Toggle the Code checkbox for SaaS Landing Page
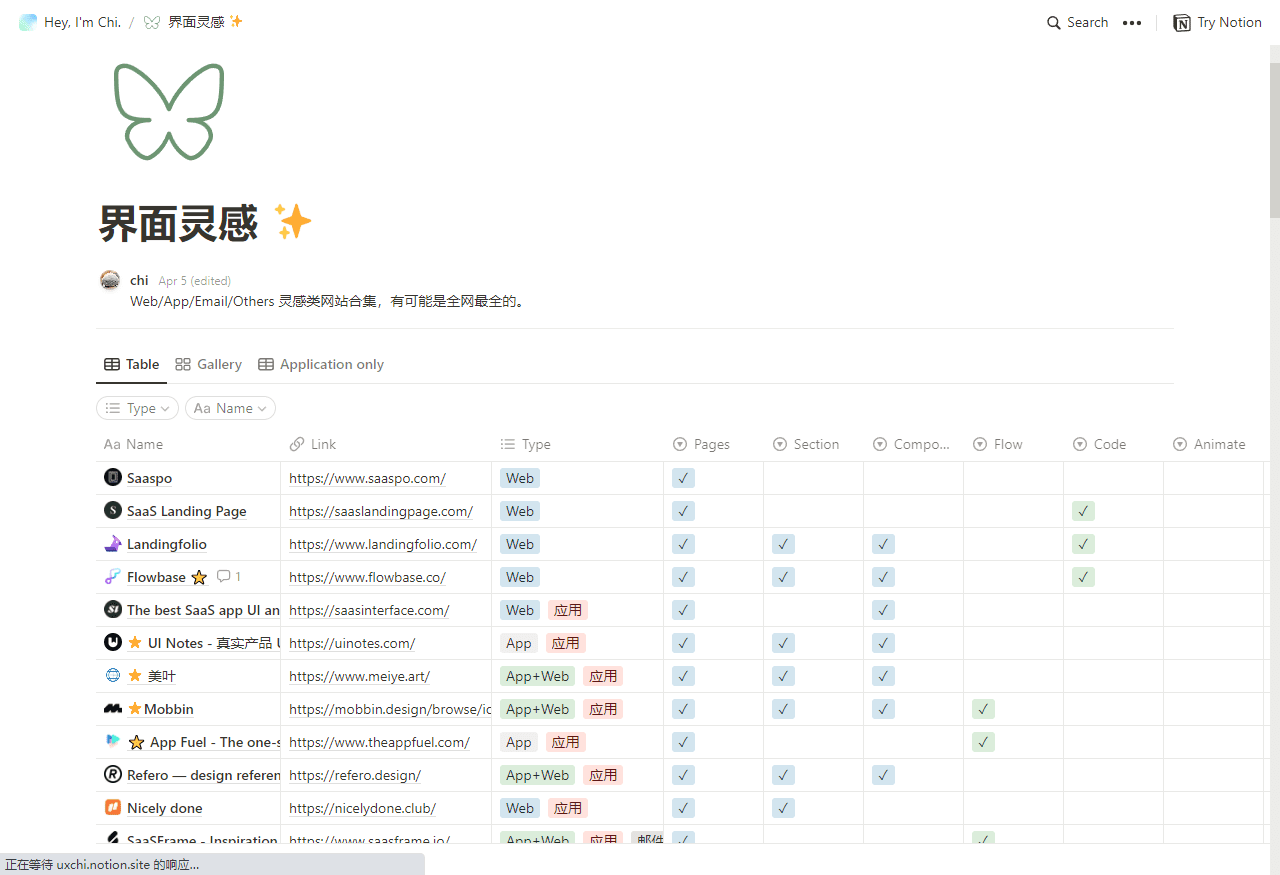1280x875 pixels. pyautogui.click(x=1083, y=511)
